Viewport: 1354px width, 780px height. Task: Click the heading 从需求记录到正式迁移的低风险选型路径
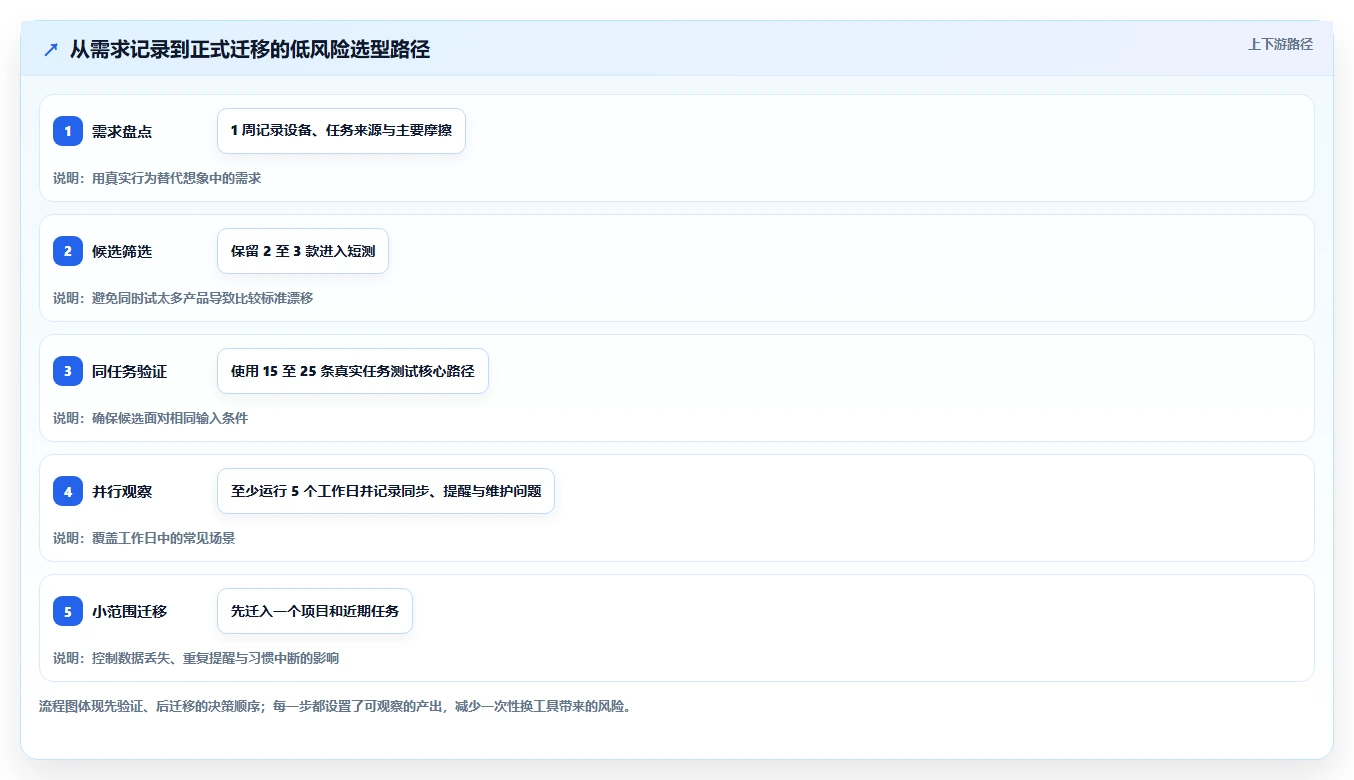click(x=250, y=49)
